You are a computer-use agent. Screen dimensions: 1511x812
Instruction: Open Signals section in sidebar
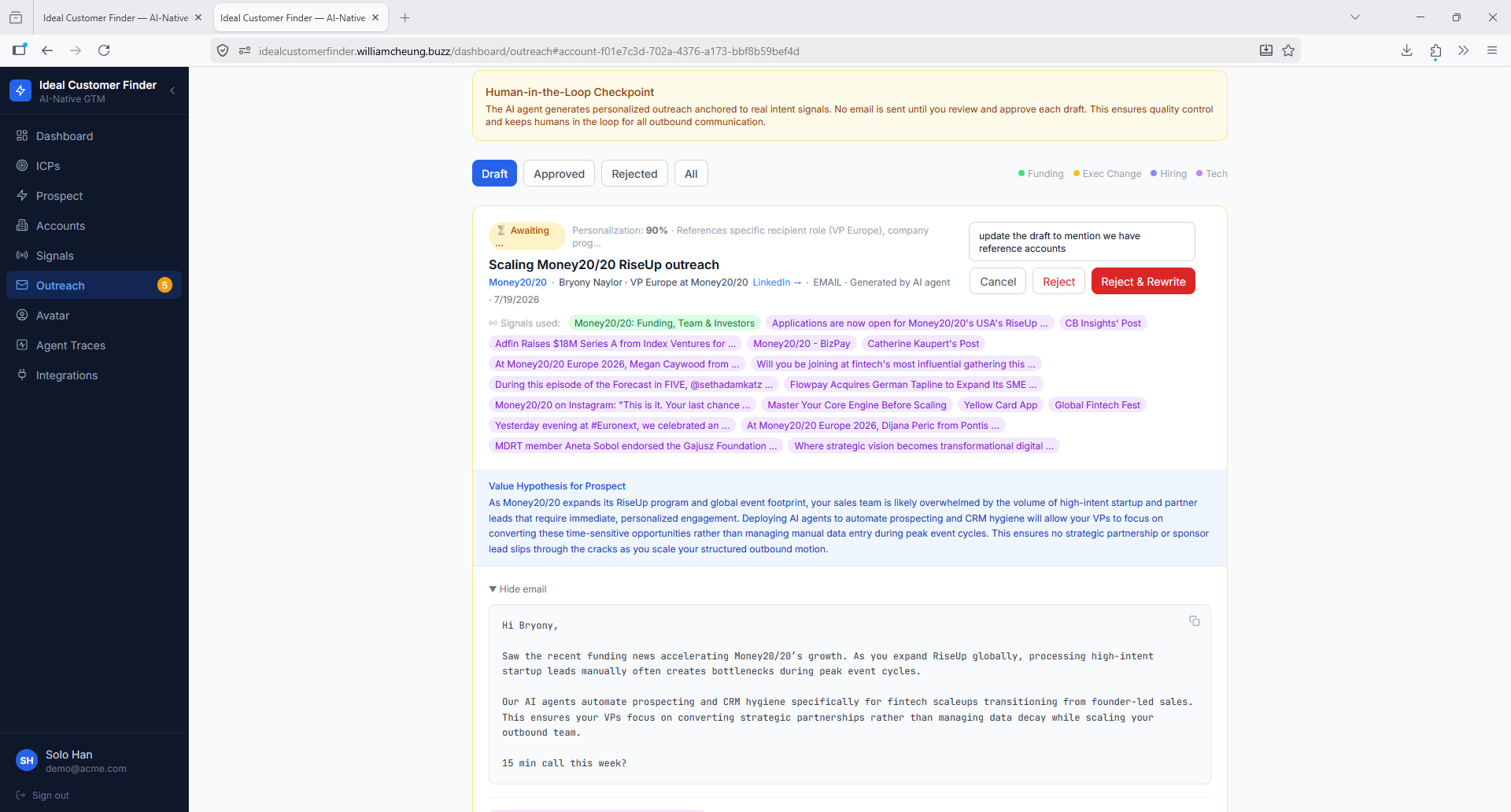pyautogui.click(x=94, y=256)
